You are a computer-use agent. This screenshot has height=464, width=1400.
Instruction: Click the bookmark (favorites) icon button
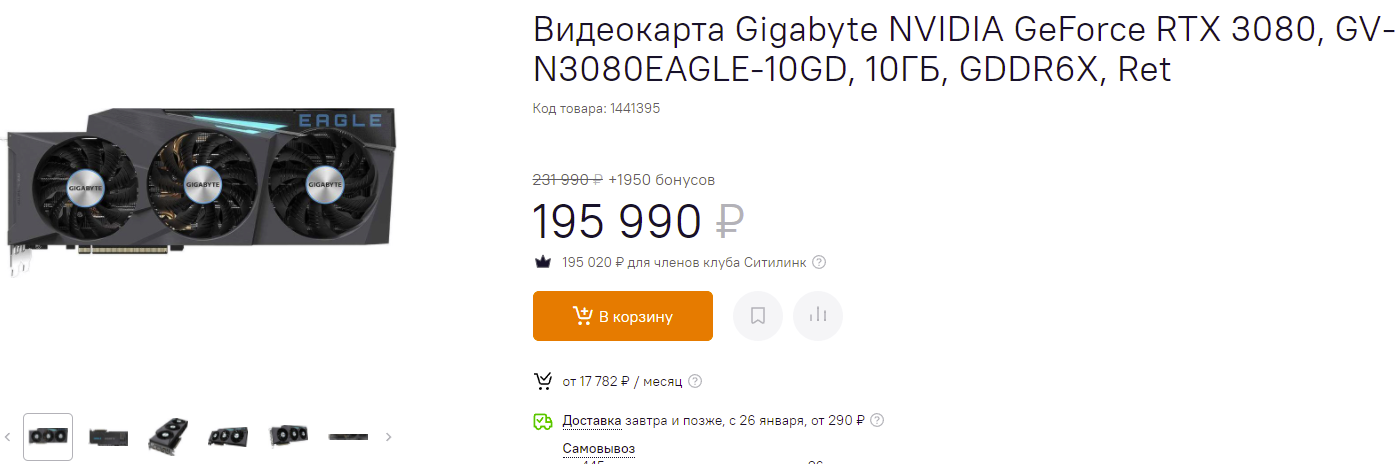click(758, 316)
